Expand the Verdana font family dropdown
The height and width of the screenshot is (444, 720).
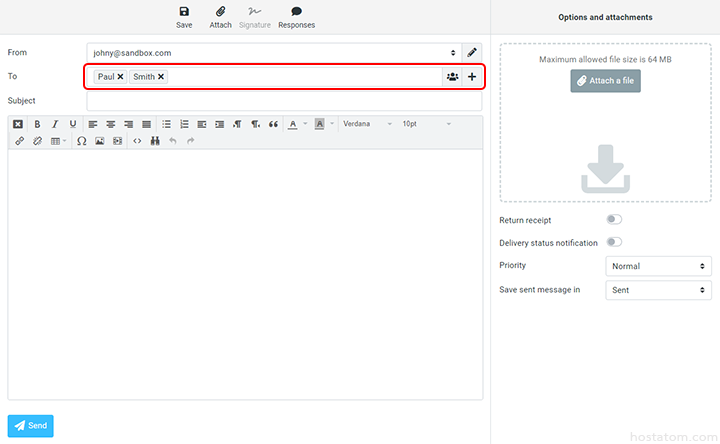click(366, 124)
